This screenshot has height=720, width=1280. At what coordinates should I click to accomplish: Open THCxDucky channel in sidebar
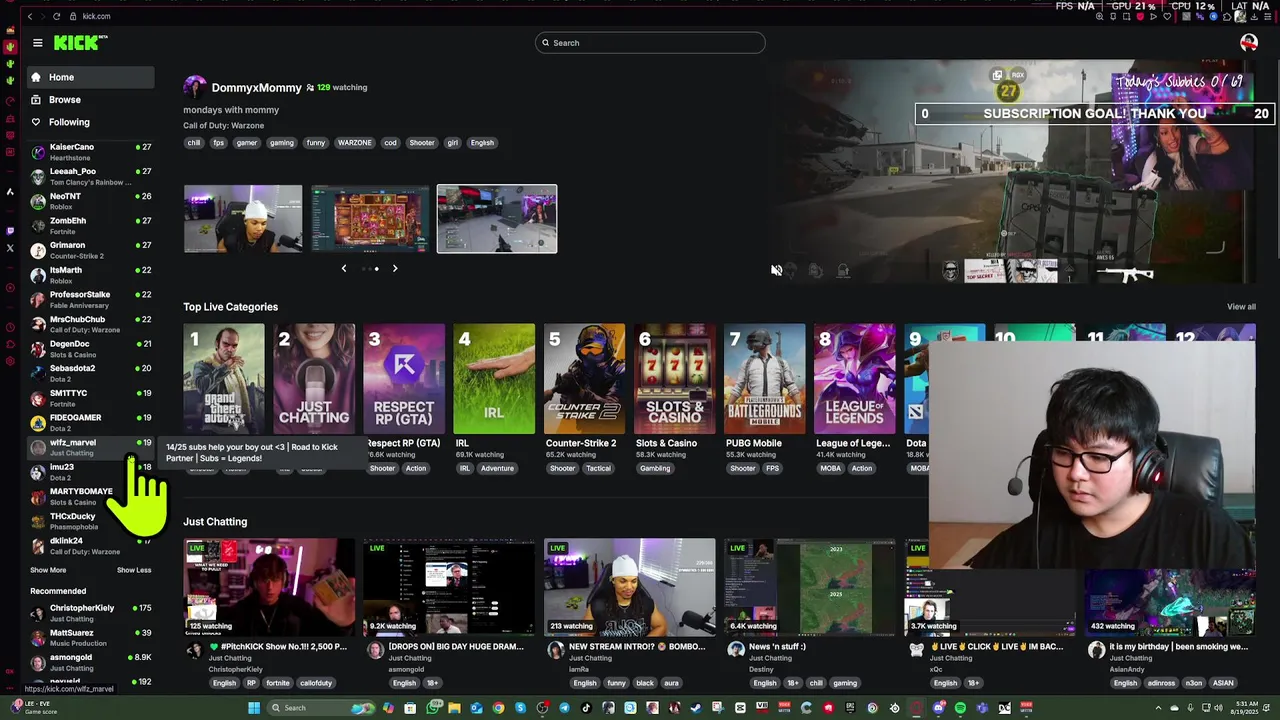click(x=90, y=521)
